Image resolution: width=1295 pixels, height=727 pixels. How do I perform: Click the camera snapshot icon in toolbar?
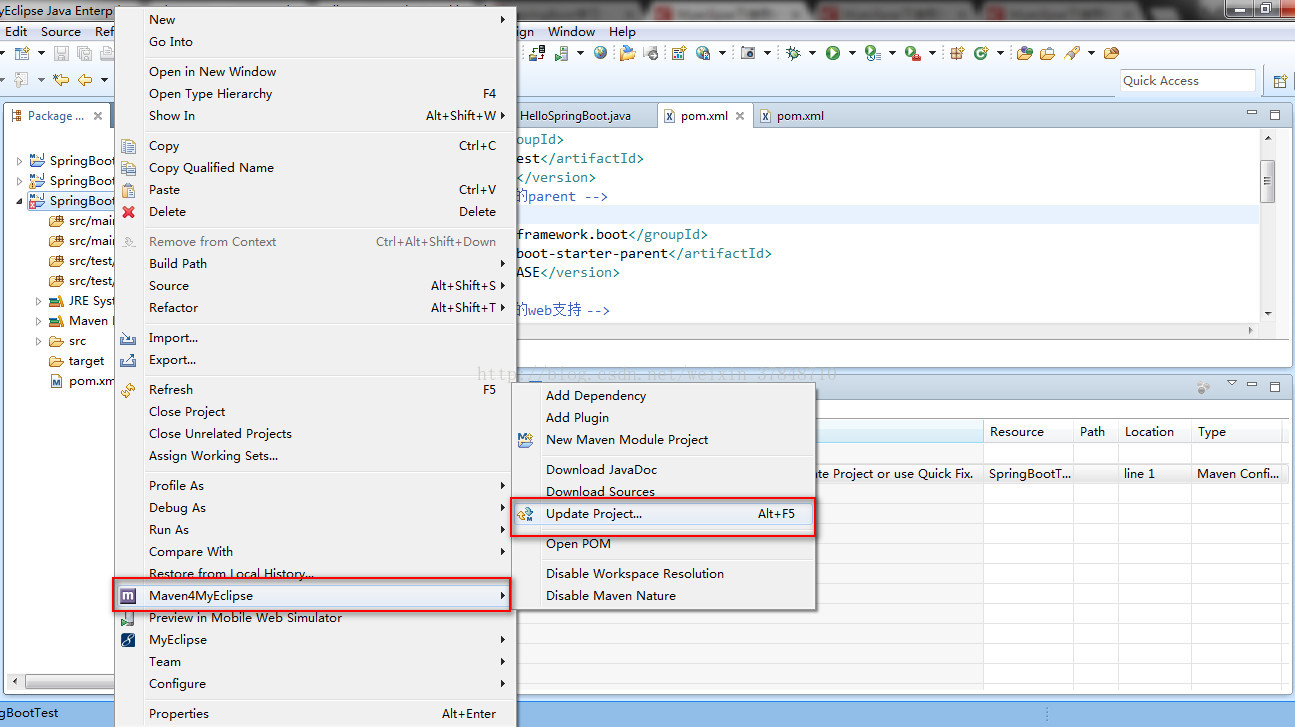pyautogui.click(x=747, y=53)
